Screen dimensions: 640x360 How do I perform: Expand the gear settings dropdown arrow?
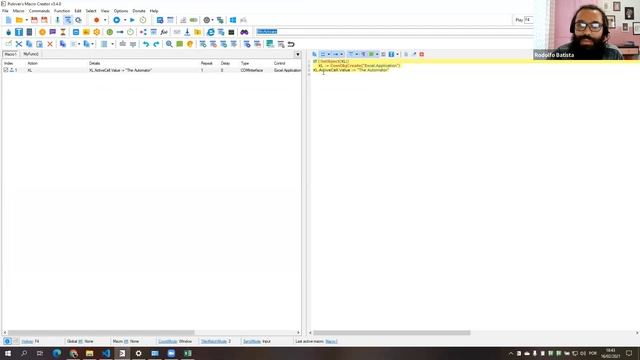212,20
